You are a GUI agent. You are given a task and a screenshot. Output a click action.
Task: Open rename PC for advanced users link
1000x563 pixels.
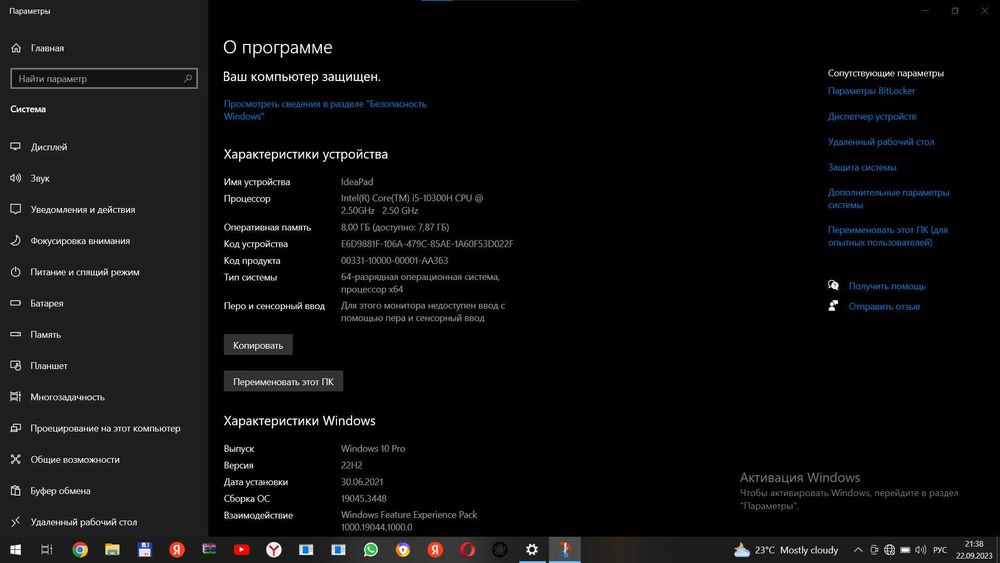[888, 236]
